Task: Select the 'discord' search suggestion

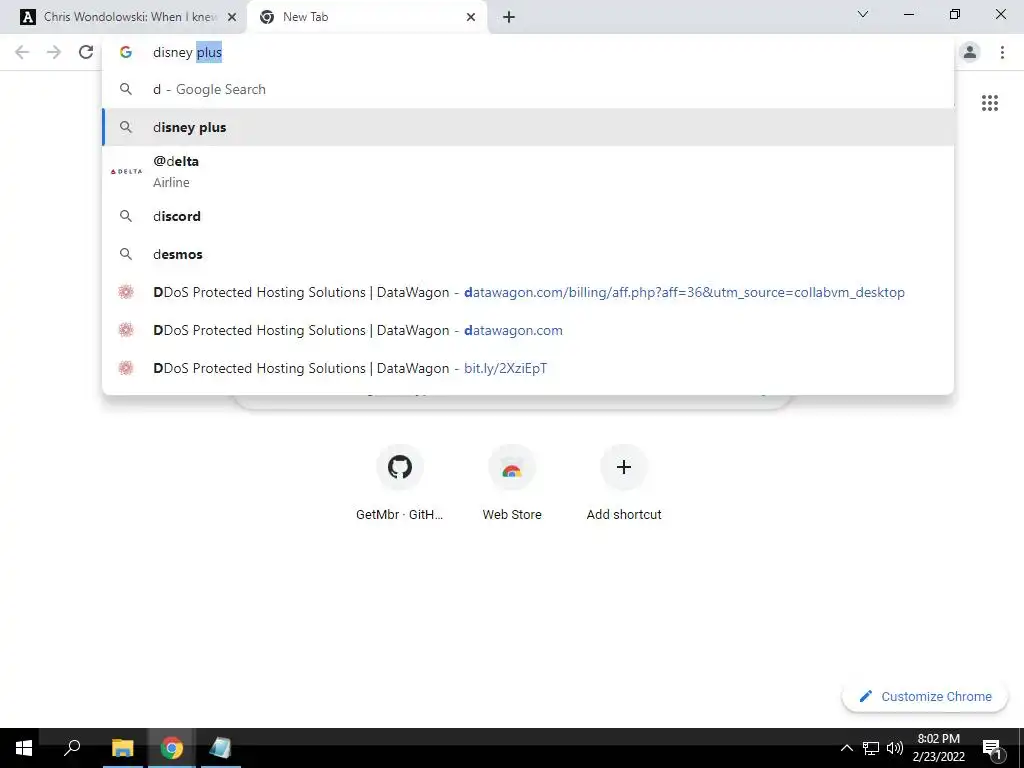Action: (x=528, y=216)
